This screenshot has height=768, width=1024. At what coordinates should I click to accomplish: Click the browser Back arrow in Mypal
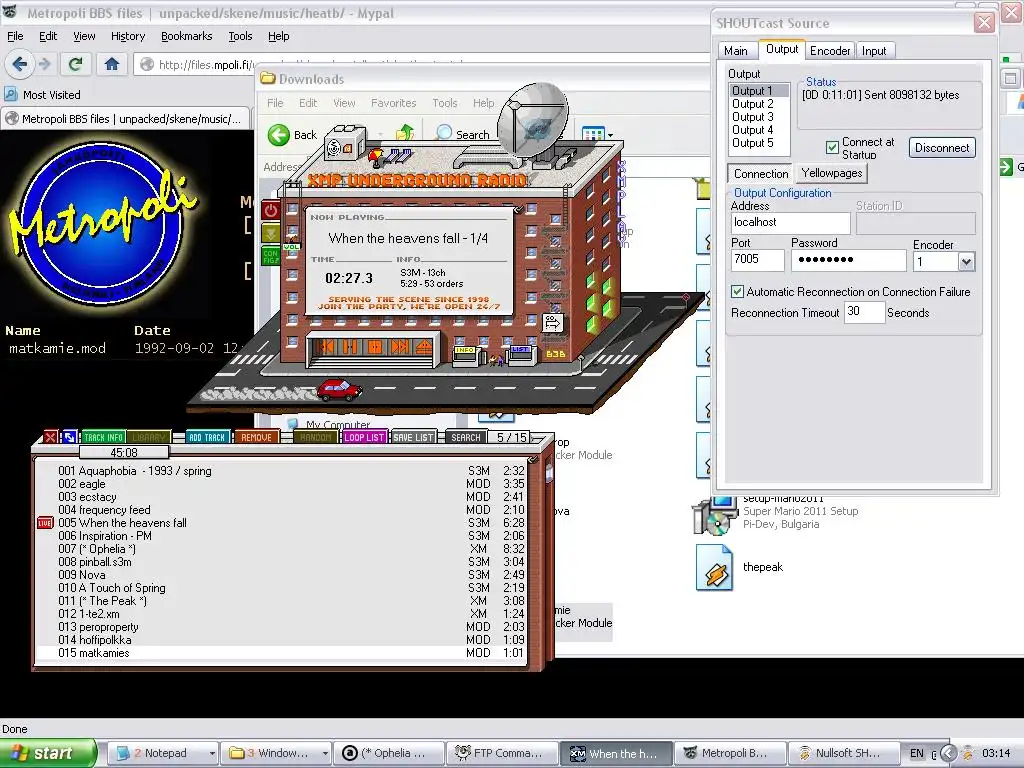(20, 64)
